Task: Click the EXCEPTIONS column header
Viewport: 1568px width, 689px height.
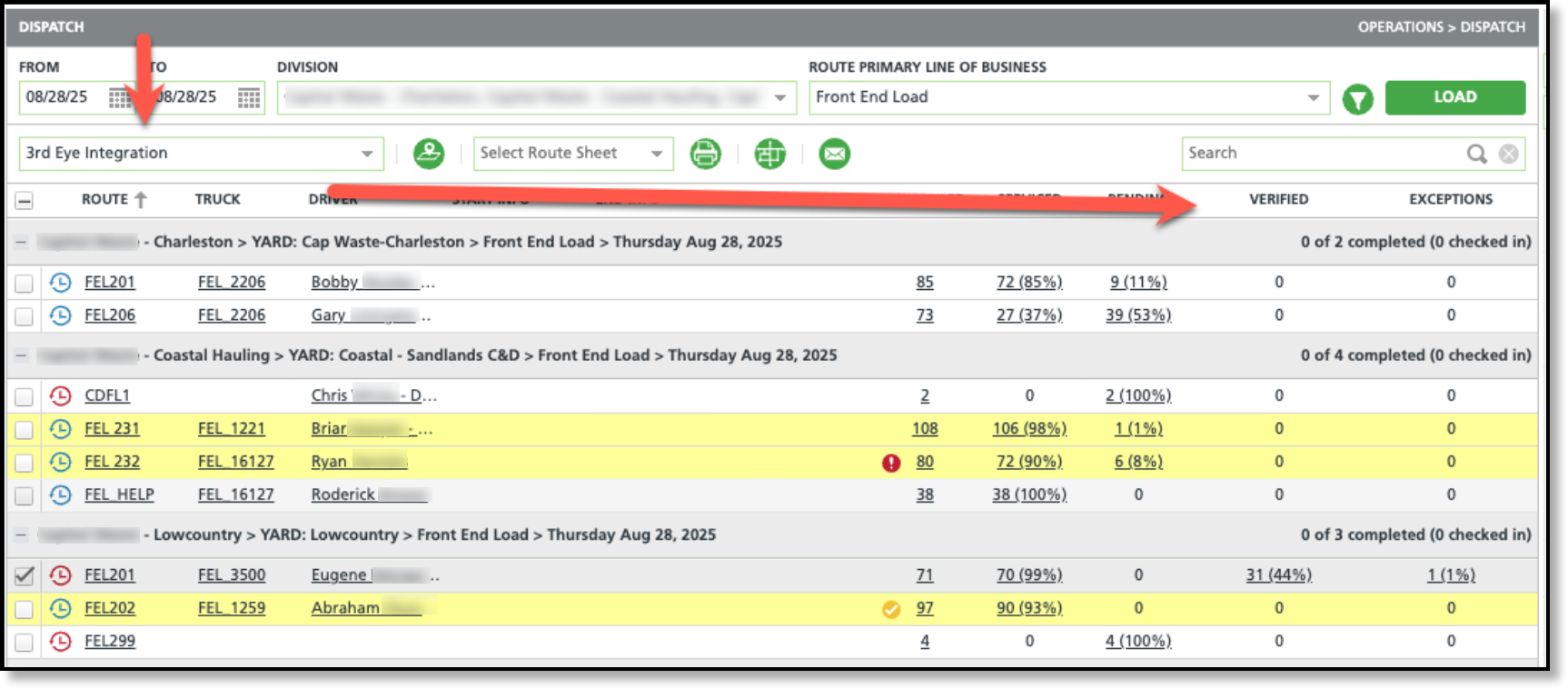Action: pyautogui.click(x=1451, y=200)
